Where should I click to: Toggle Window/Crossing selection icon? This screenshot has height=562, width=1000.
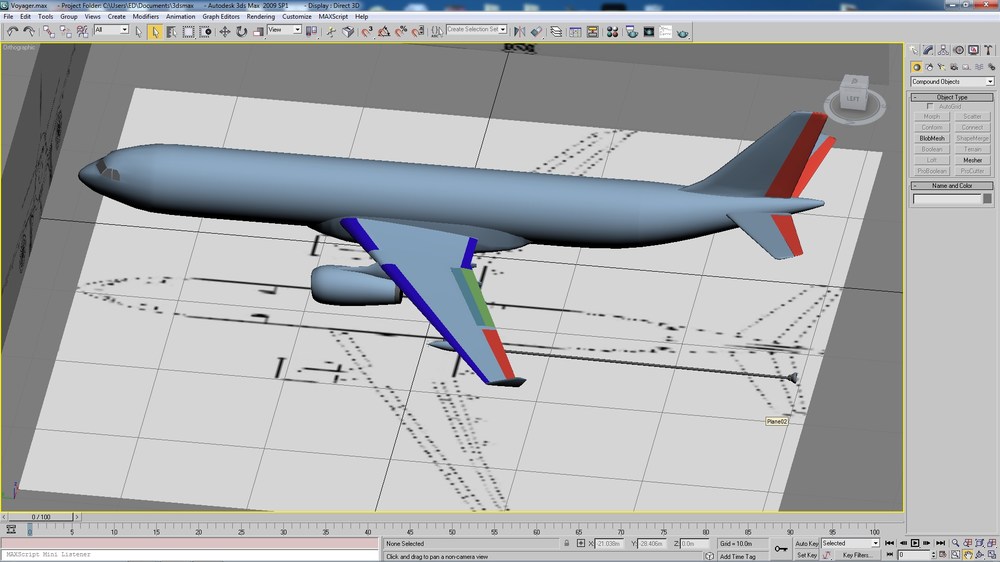205,31
